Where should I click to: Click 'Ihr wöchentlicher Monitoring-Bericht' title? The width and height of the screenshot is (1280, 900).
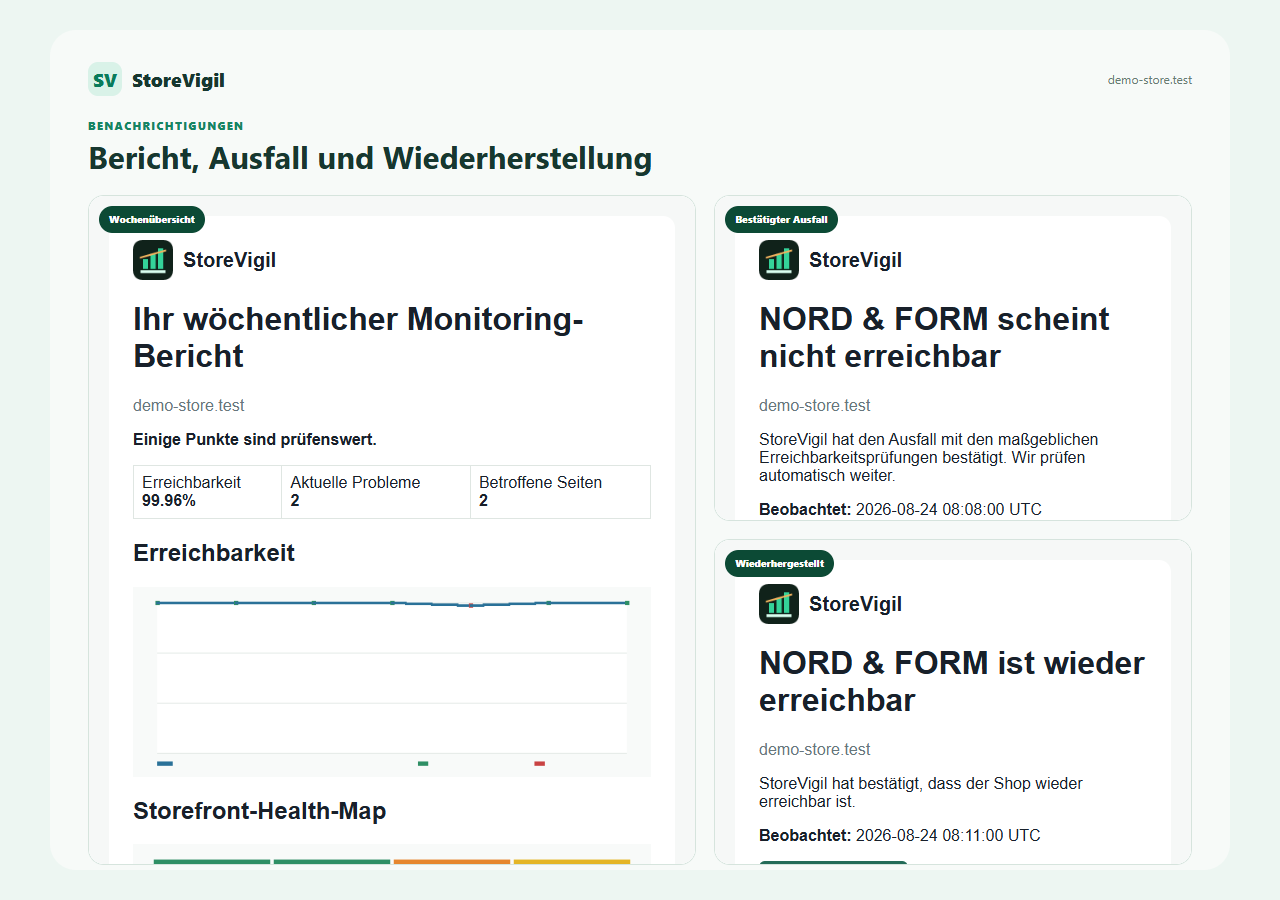[x=358, y=338]
